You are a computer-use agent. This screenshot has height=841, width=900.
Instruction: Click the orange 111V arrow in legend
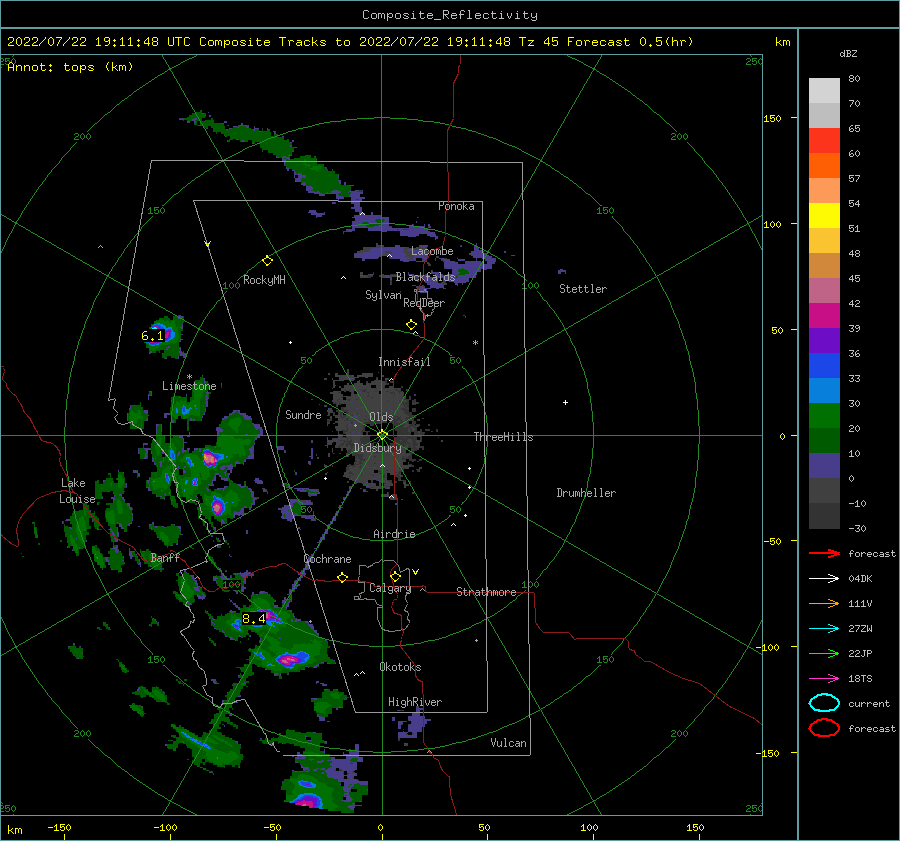point(824,603)
